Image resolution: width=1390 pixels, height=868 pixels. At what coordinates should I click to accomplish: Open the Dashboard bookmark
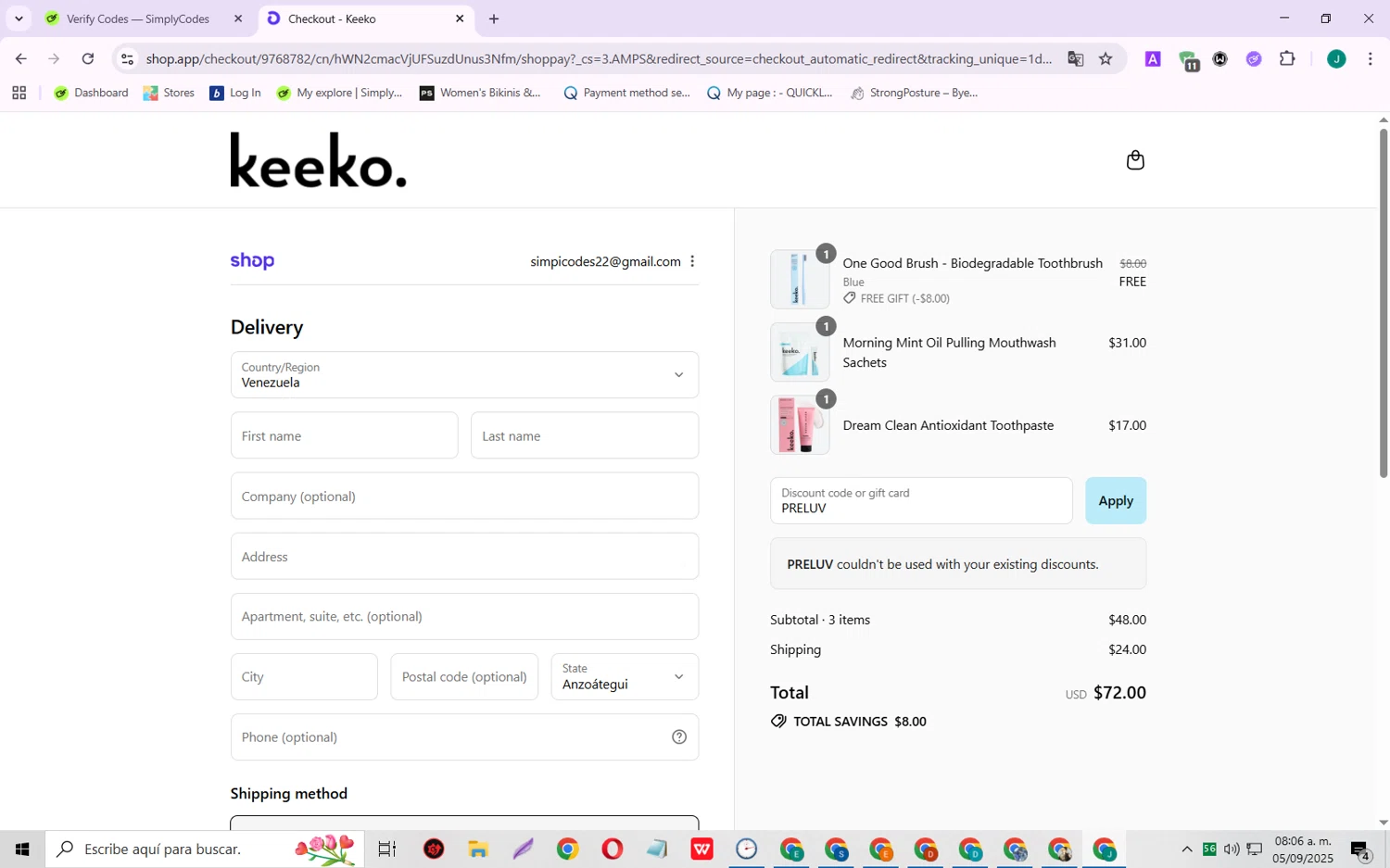[x=91, y=93]
